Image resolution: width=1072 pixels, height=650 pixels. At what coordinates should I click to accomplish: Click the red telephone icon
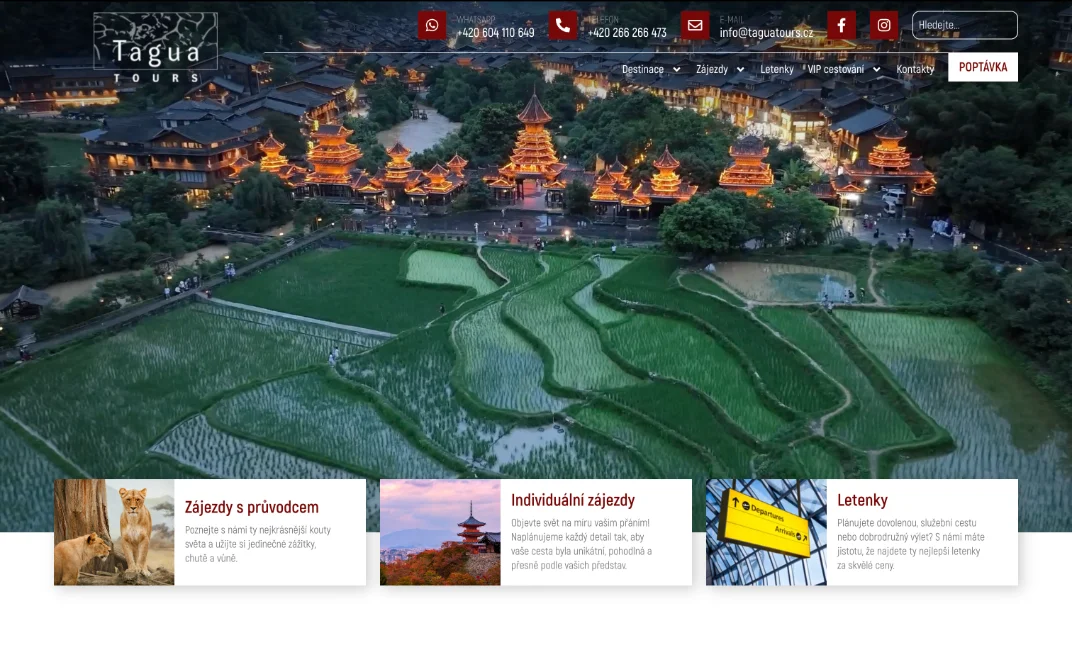coord(563,25)
